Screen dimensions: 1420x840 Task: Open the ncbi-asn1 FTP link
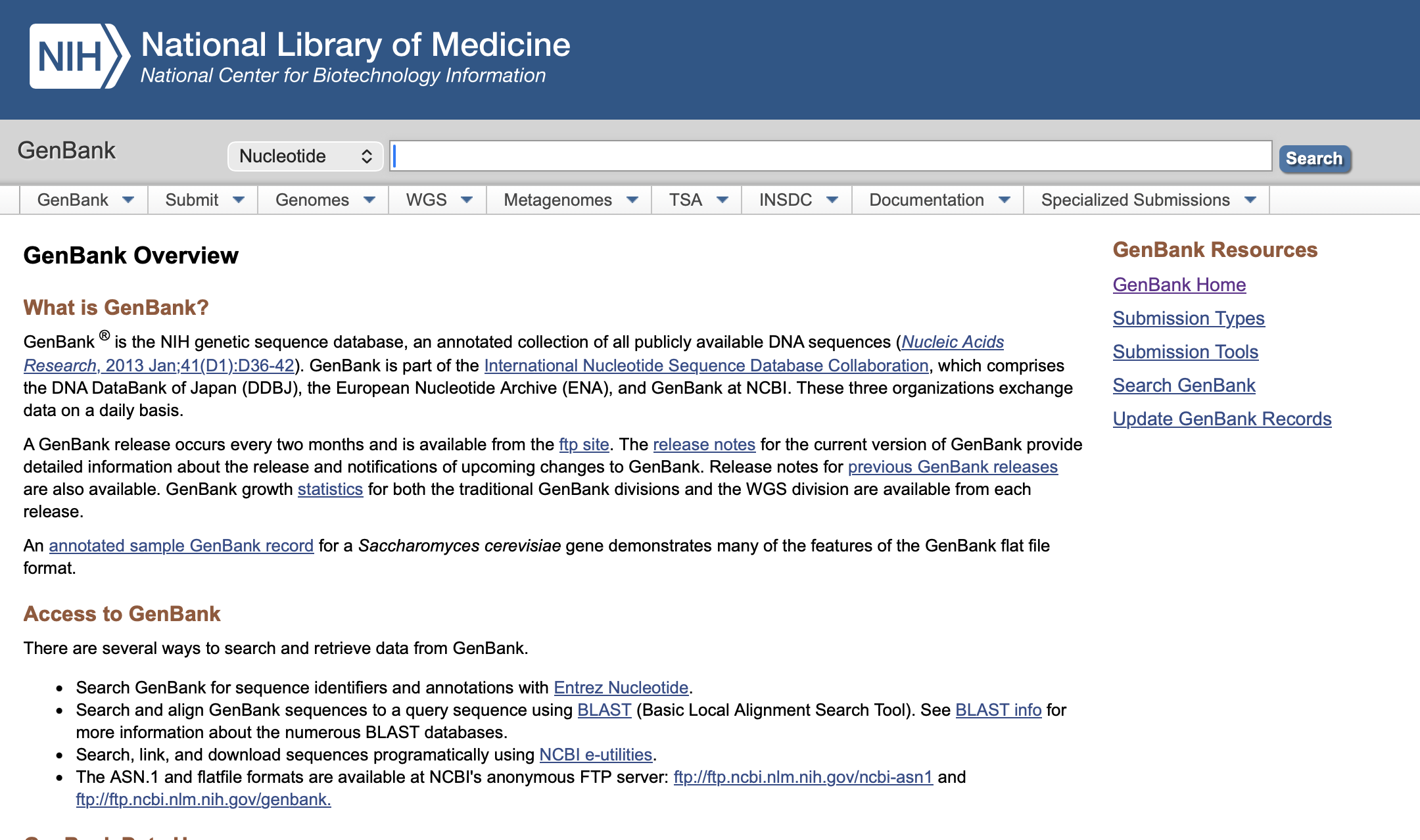point(803,777)
